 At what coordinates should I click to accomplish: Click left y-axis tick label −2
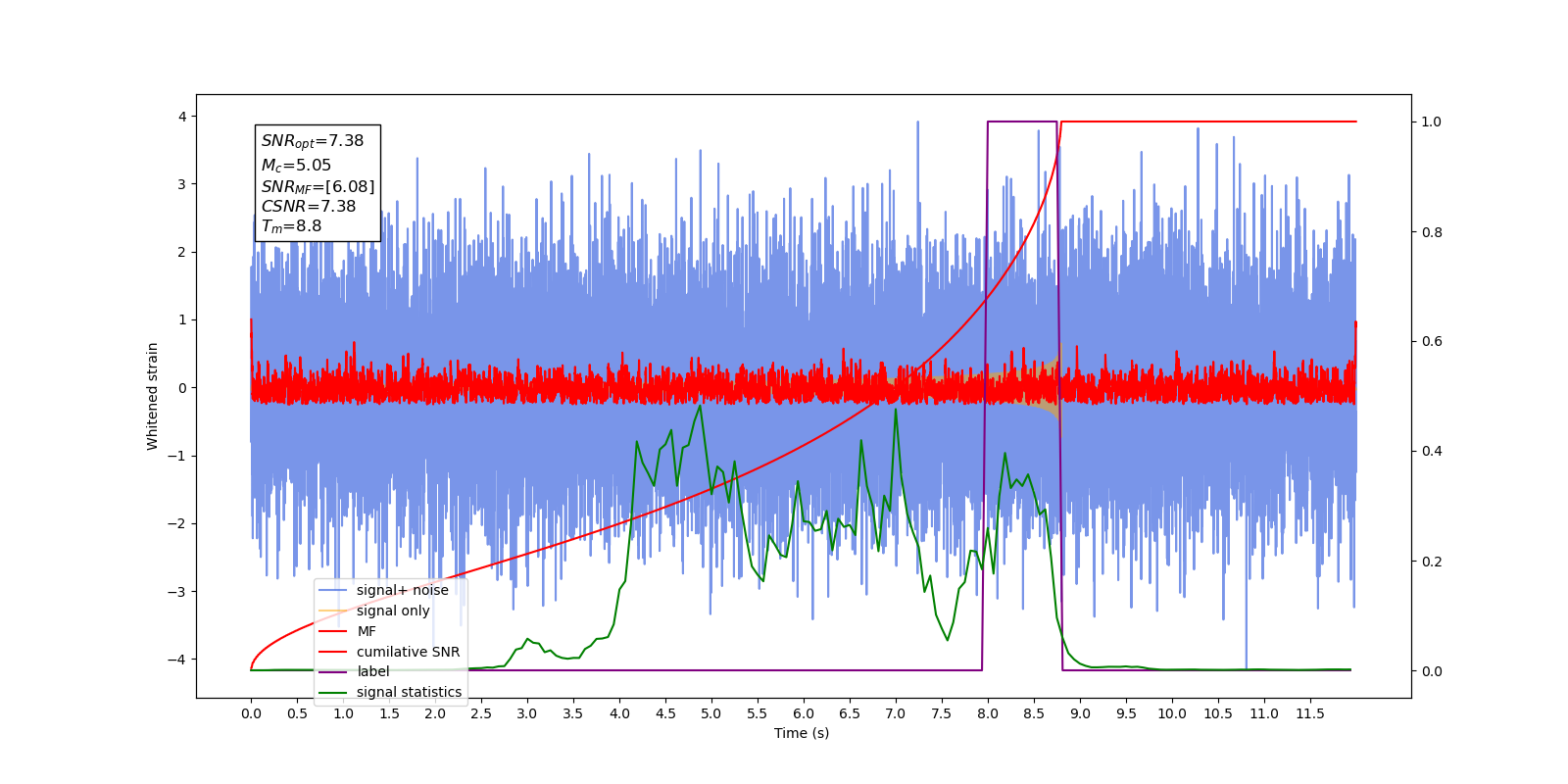point(177,523)
